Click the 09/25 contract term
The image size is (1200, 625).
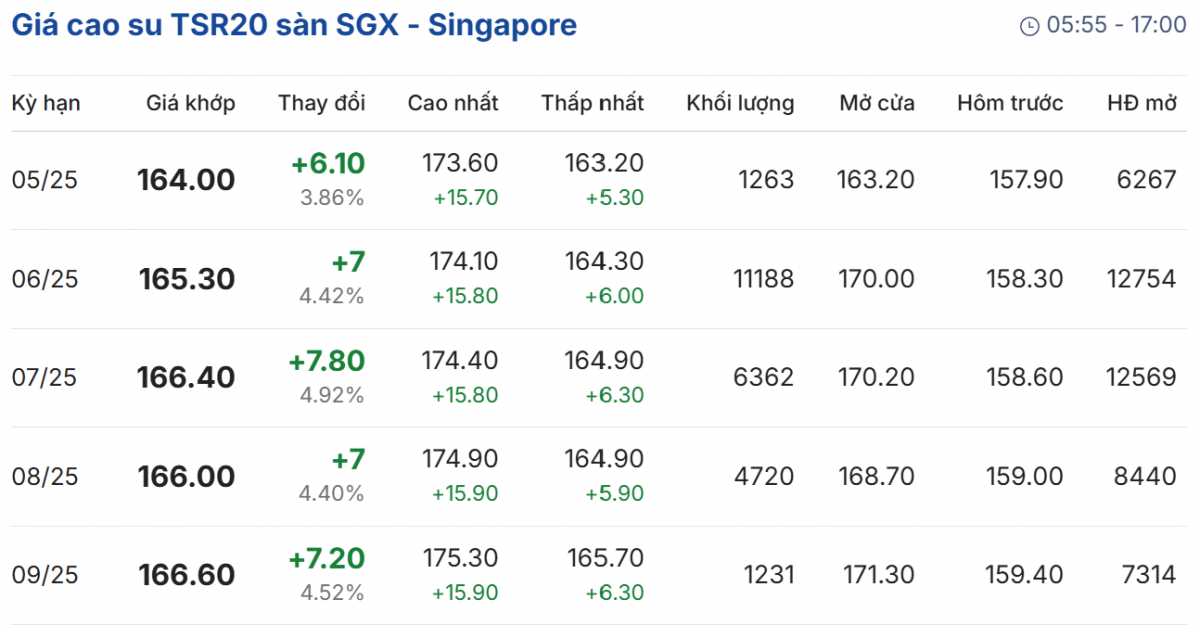(x=45, y=575)
